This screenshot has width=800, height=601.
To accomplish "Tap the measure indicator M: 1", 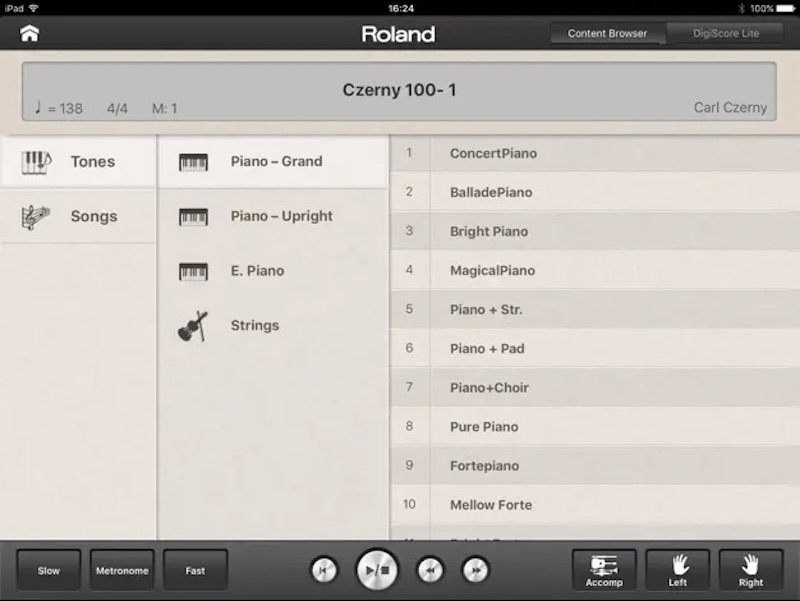I will click(x=164, y=109).
